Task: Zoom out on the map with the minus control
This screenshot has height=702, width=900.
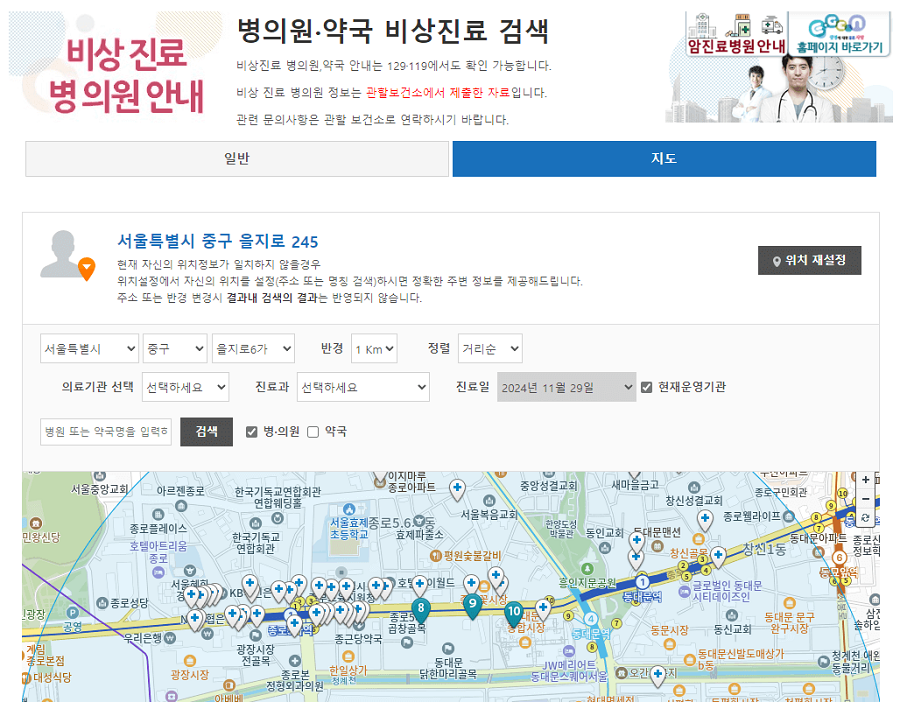Action: [x=865, y=498]
